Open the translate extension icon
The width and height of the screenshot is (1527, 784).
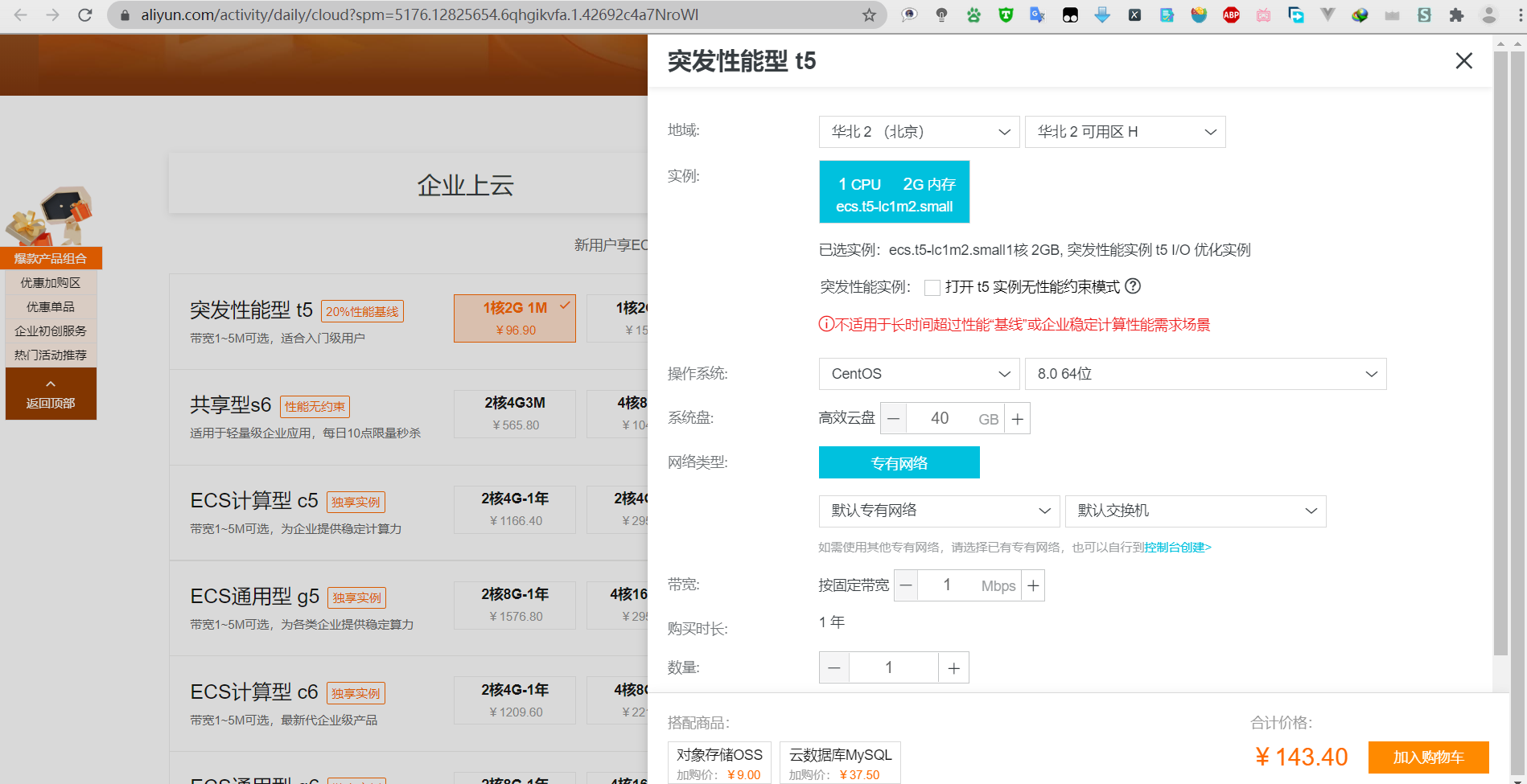(1038, 14)
